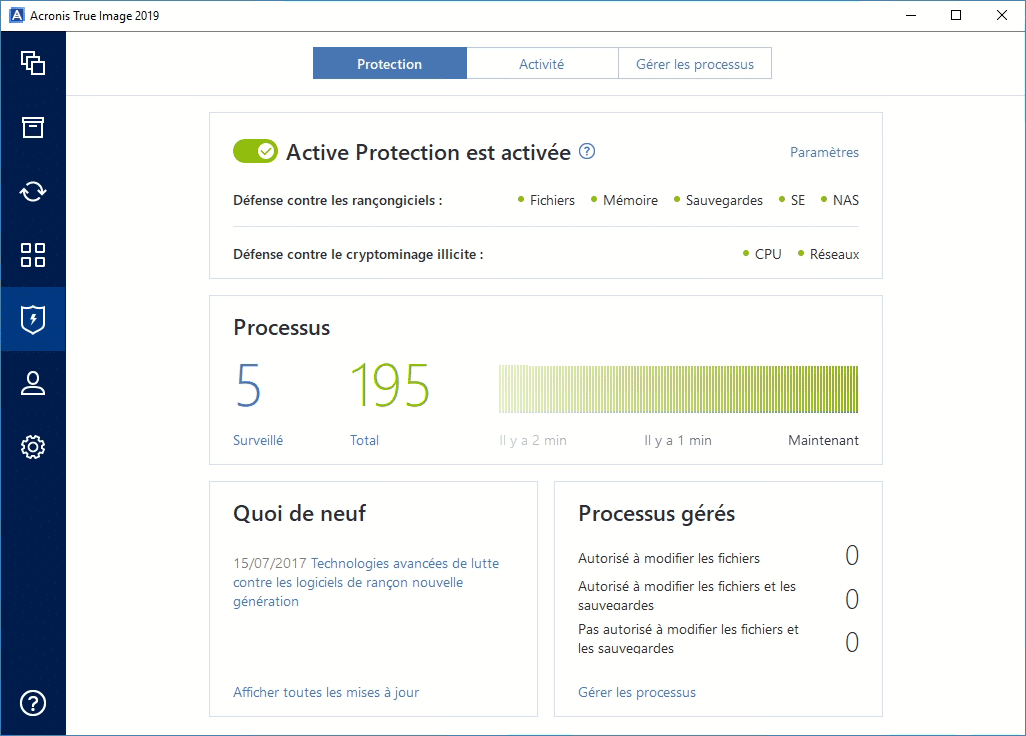This screenshot has width=1026, height=736.
Task: Toggle Active Protection off
Action: 255,152
